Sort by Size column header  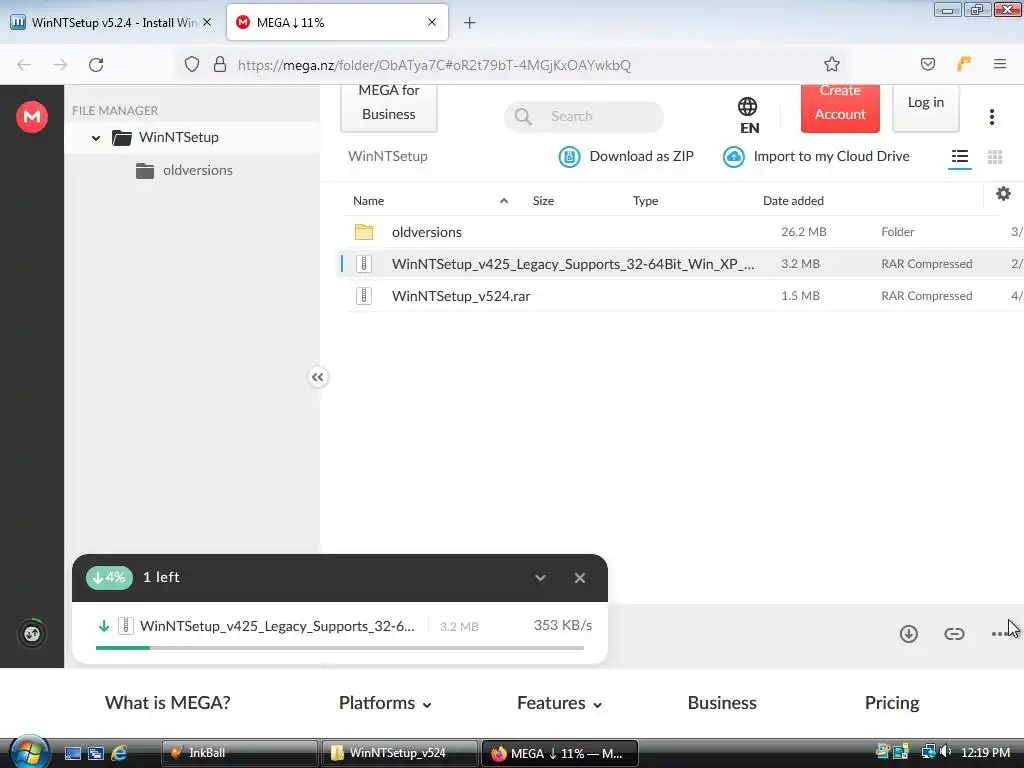pos(543,200)
